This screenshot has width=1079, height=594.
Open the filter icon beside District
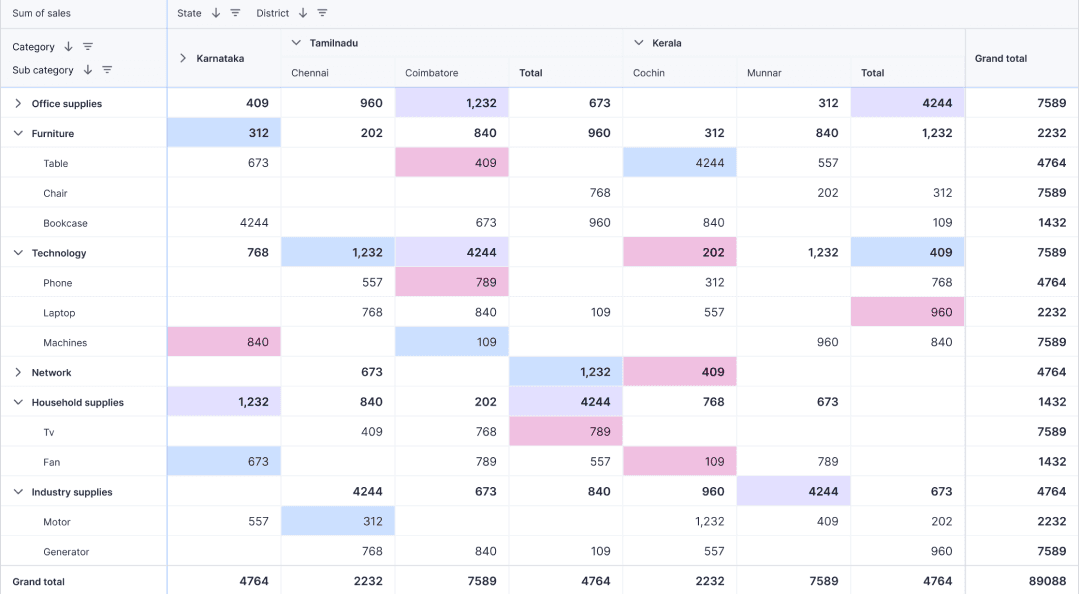click(322, 13)
